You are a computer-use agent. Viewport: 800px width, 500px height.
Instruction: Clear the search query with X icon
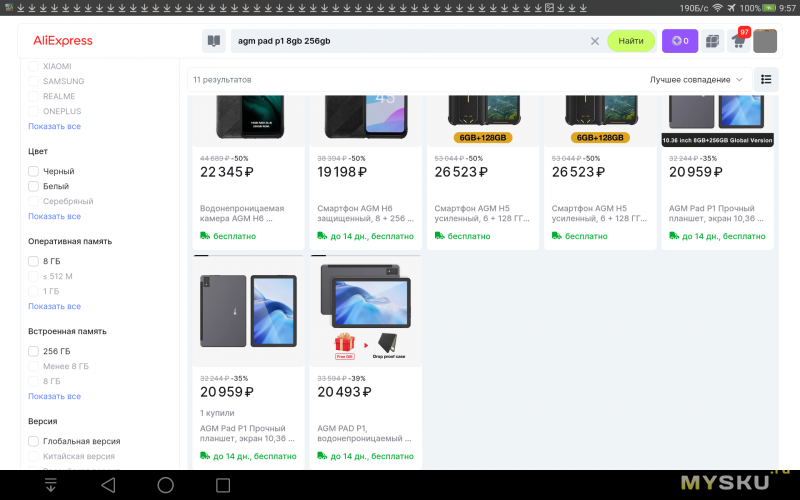(x=594, y=41)
